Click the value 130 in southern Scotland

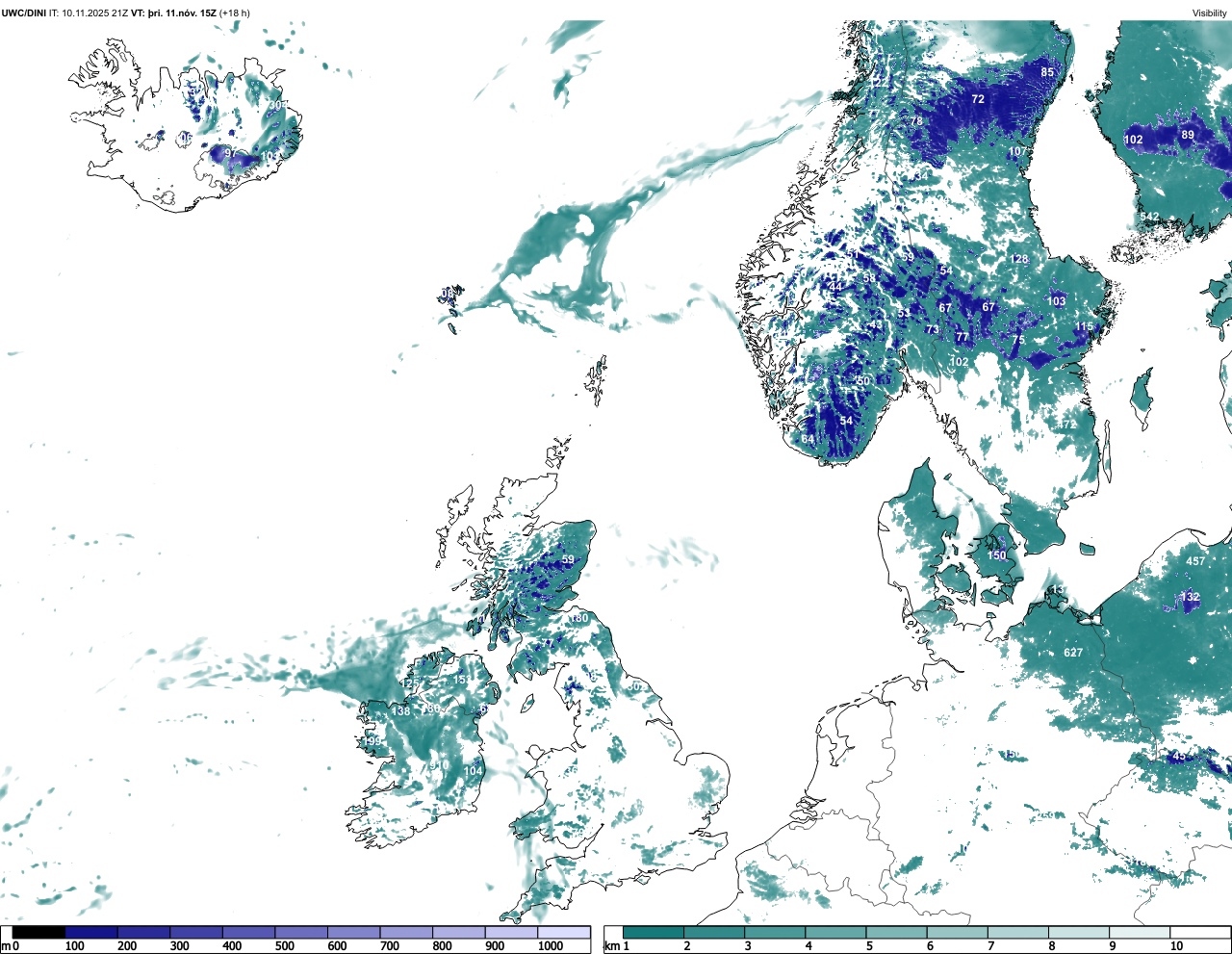pyautogui.click(x=578, y=618)
